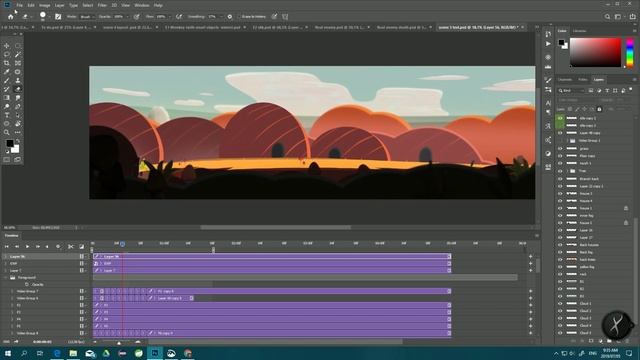640x360 pixels.
Task: Toggle visibility of house 3 layer
Action: pos(560,193)
